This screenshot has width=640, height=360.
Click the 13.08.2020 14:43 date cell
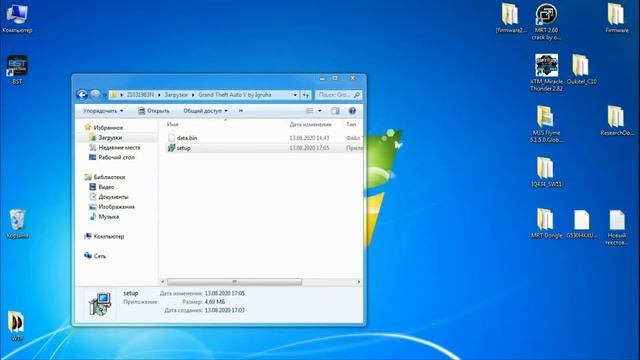(x=309, y=138)
